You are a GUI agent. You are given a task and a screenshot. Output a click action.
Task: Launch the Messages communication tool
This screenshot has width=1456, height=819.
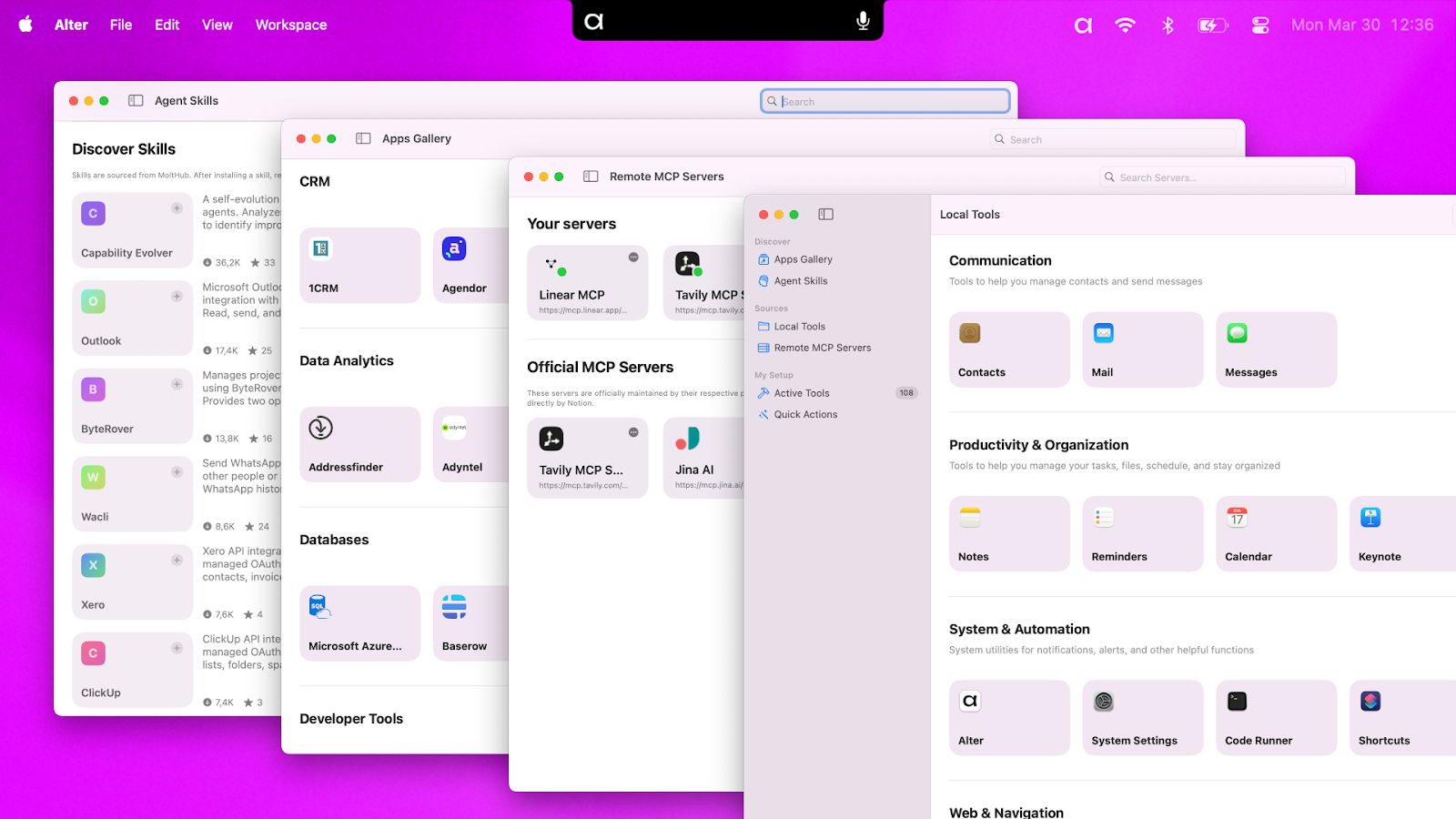(1275, 349)
